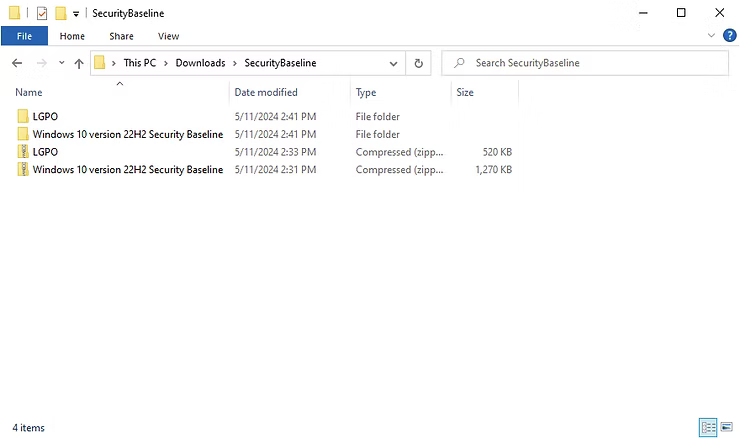This screenshot has height=438, width=740.
Task: Select Windows 10 Security Baseline zip file
Action: click(127, 169)
